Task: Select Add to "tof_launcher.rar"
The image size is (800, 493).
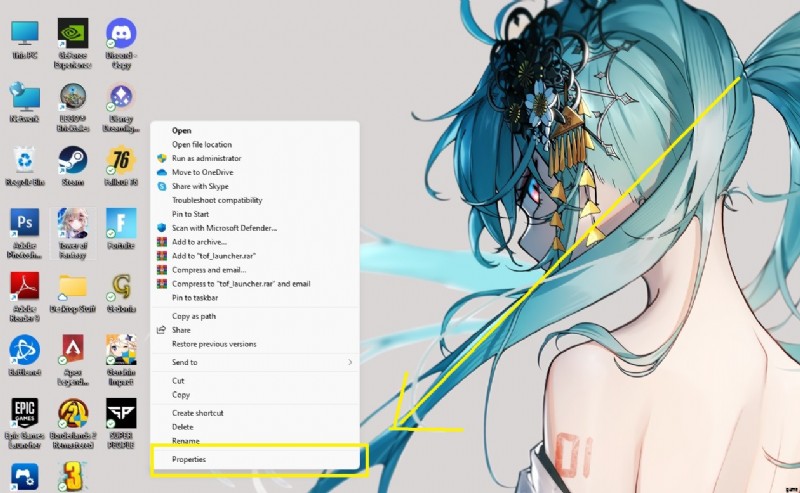Action: [x=215, y=256]
